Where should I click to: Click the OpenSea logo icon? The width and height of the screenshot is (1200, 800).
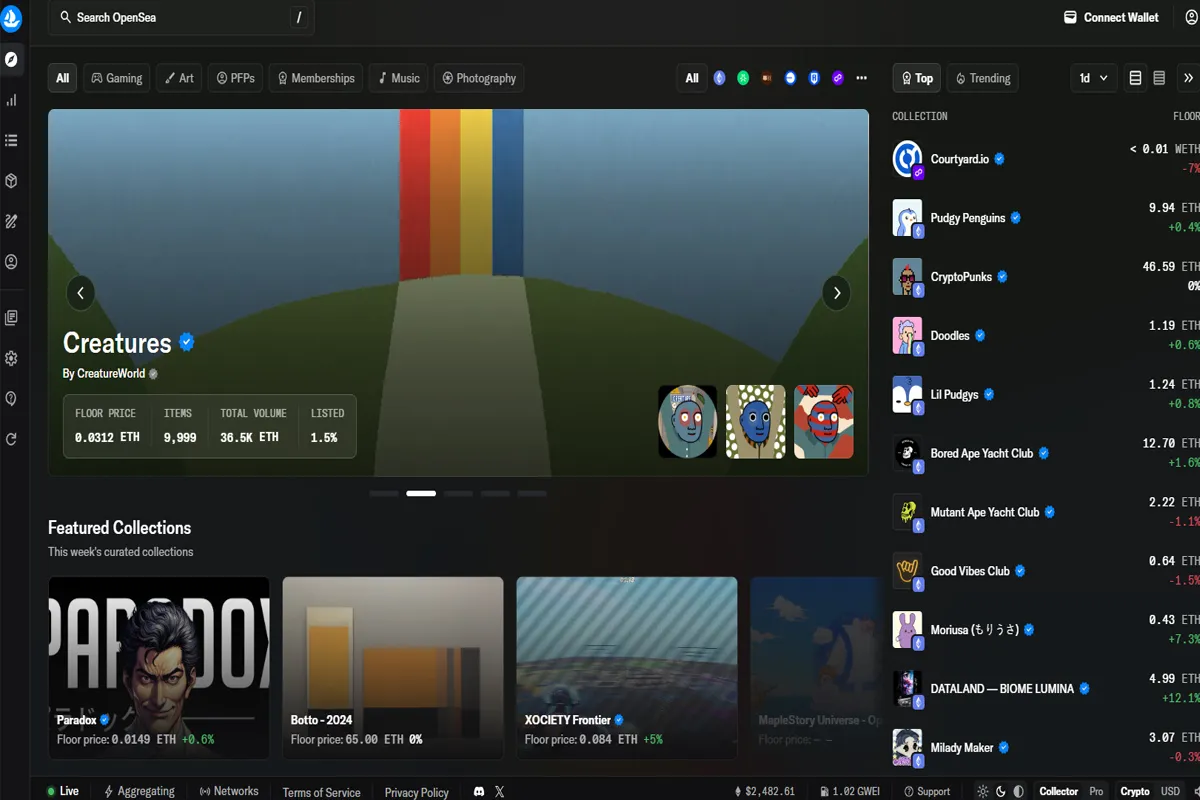(x=12, y=17)
